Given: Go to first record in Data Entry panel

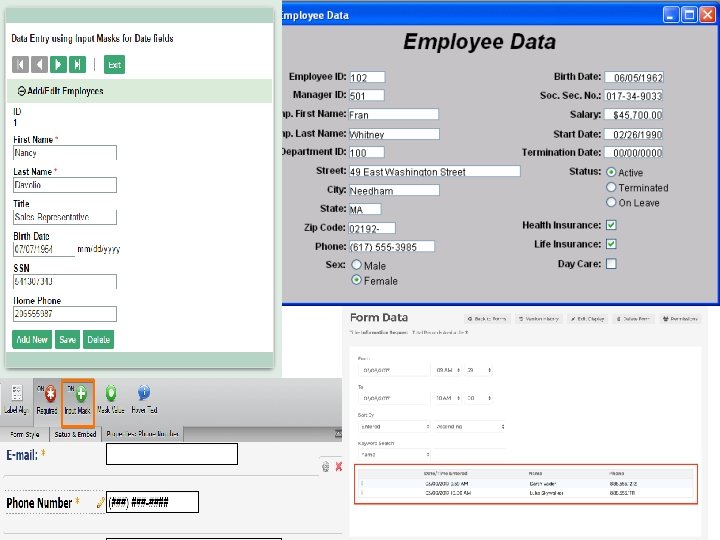Looking at the screenshot, I should (20, 64).
